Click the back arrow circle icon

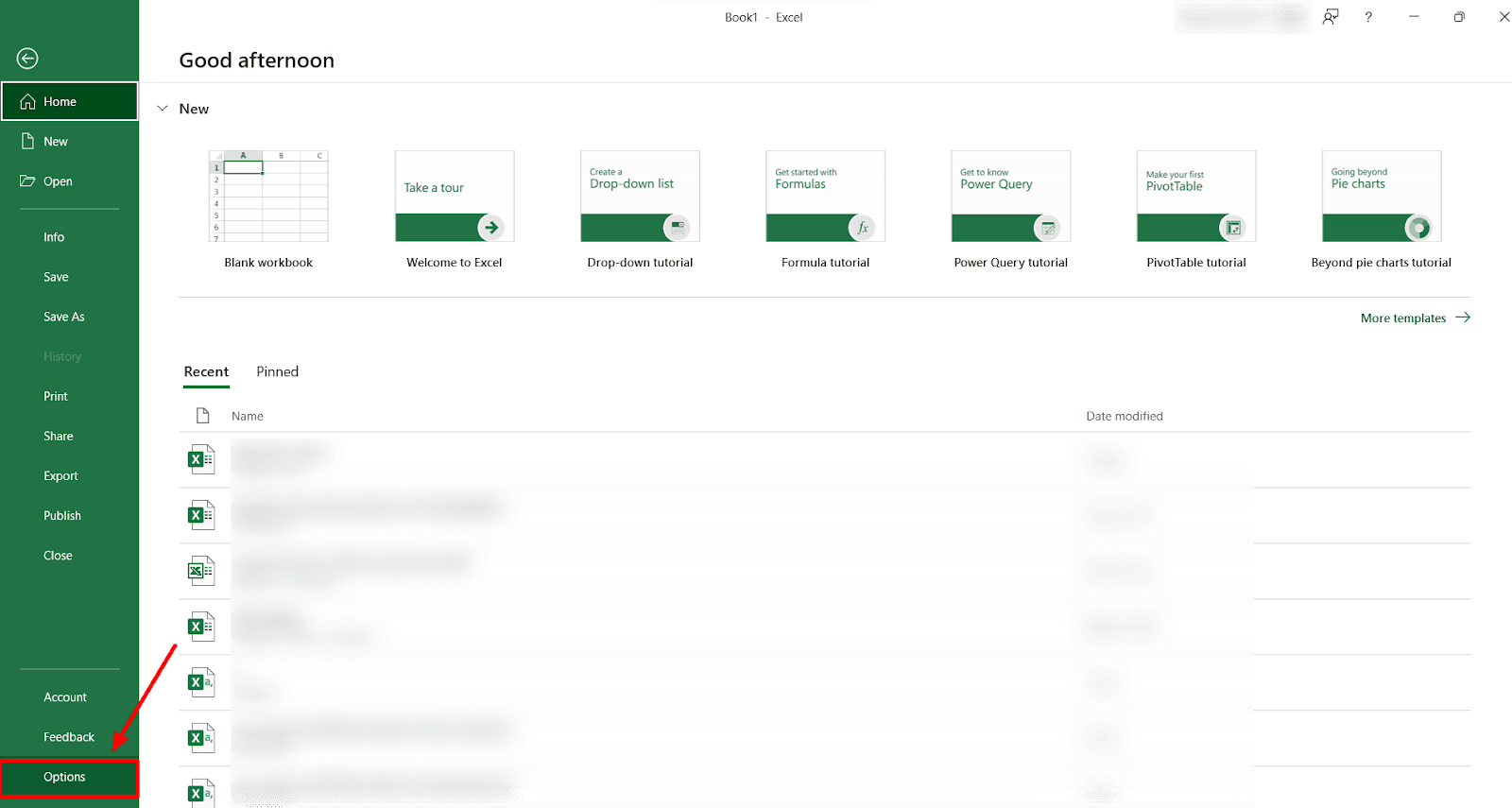pos(27,59)
